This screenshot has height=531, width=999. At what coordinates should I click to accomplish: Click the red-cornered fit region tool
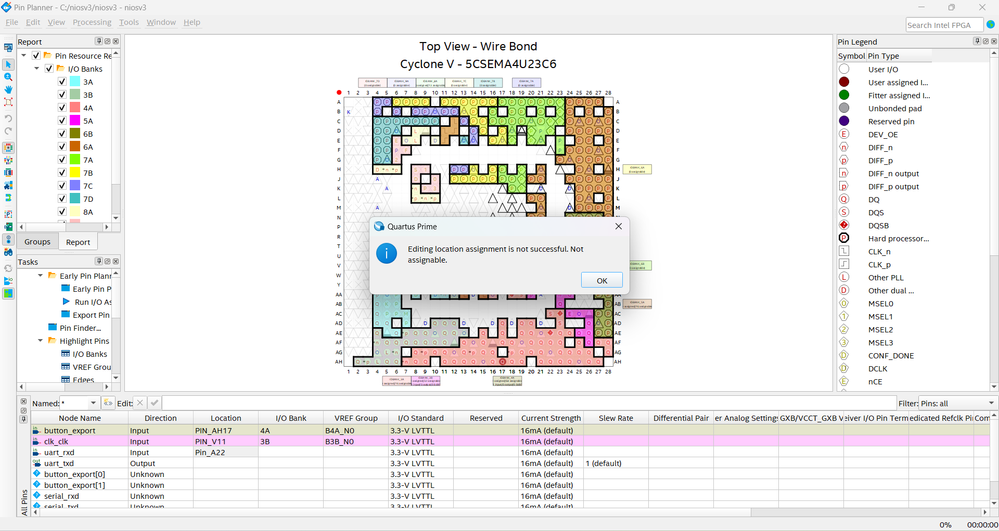[8, 102]
